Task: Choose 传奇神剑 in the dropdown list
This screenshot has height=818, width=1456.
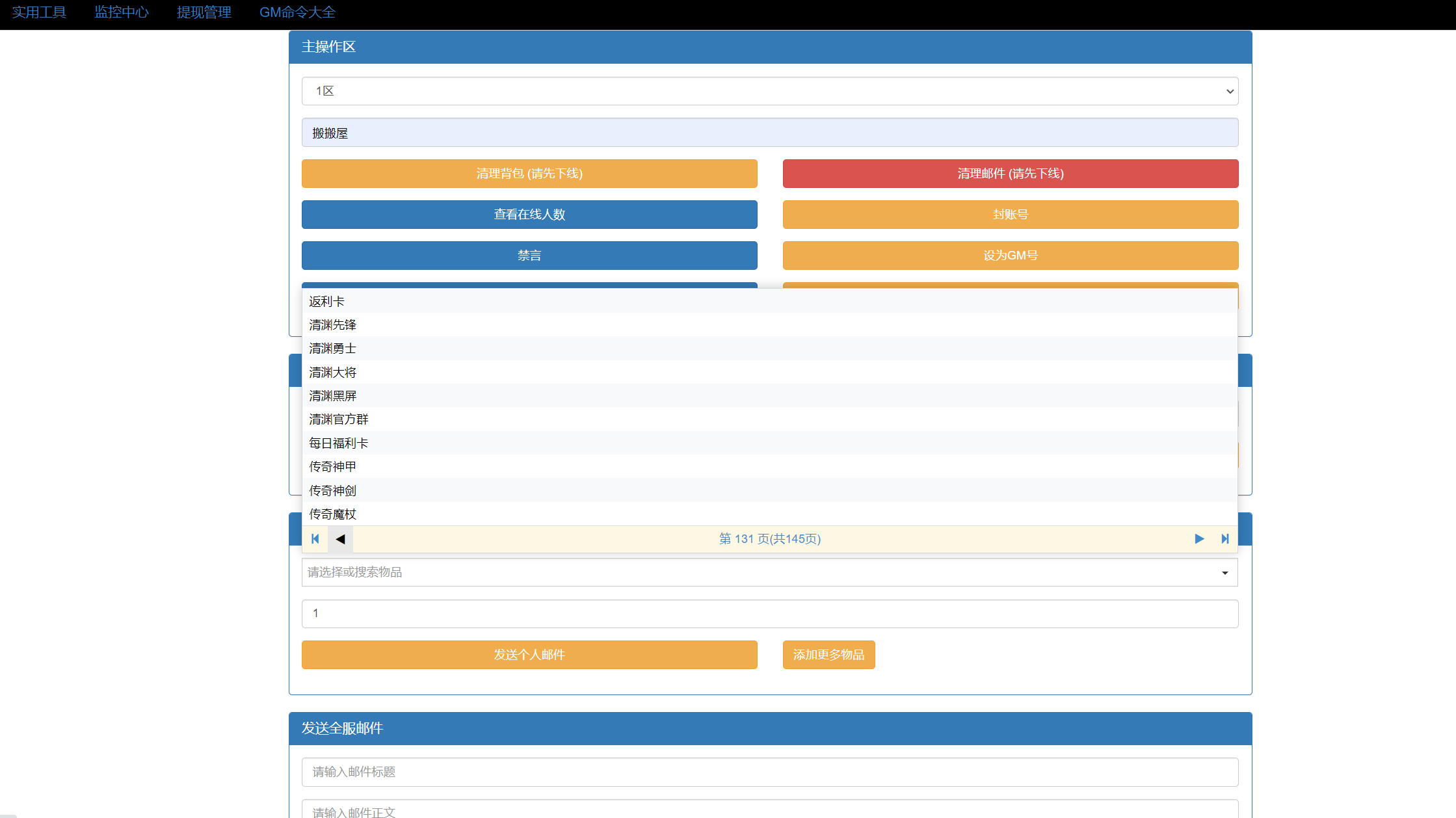Action: click(332, 490)
